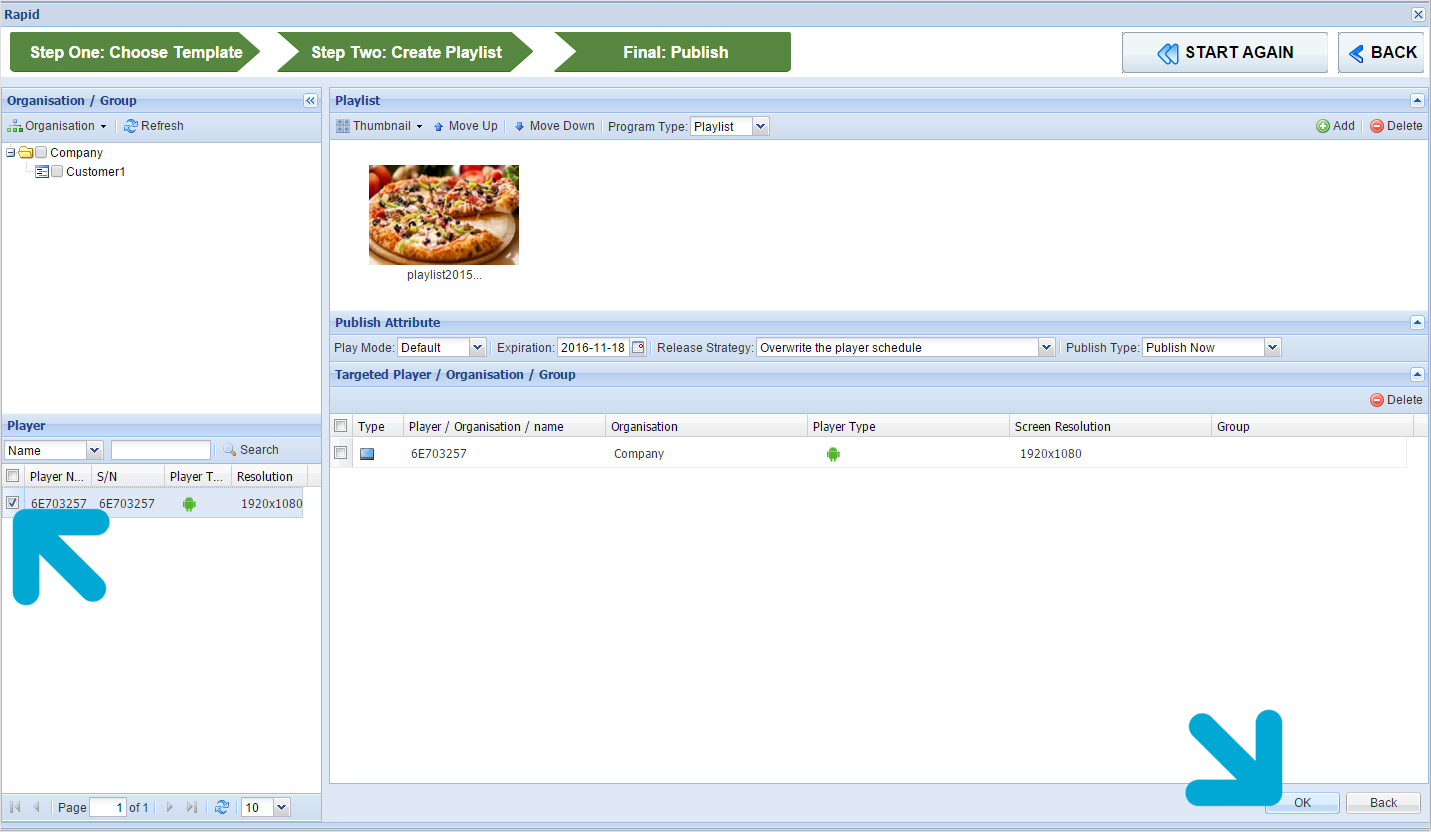Select the pizza playlist thumbnail
This screenshot has height=832, width=1431.
click(x=444, y=215)
